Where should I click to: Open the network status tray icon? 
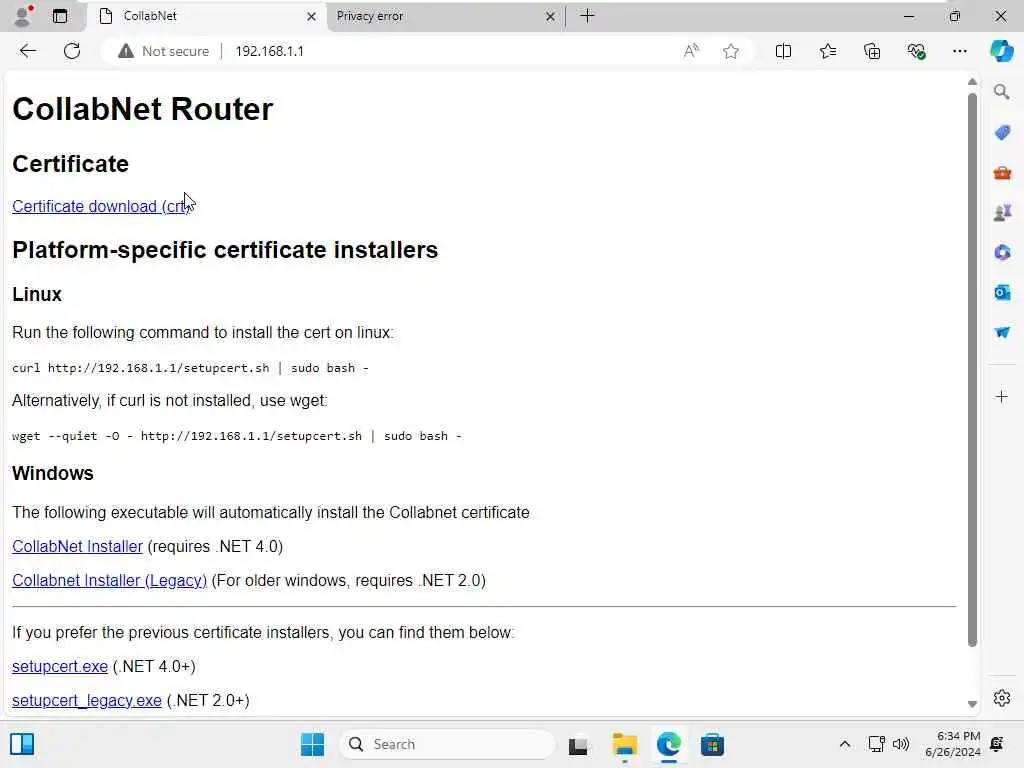point(876,744)
